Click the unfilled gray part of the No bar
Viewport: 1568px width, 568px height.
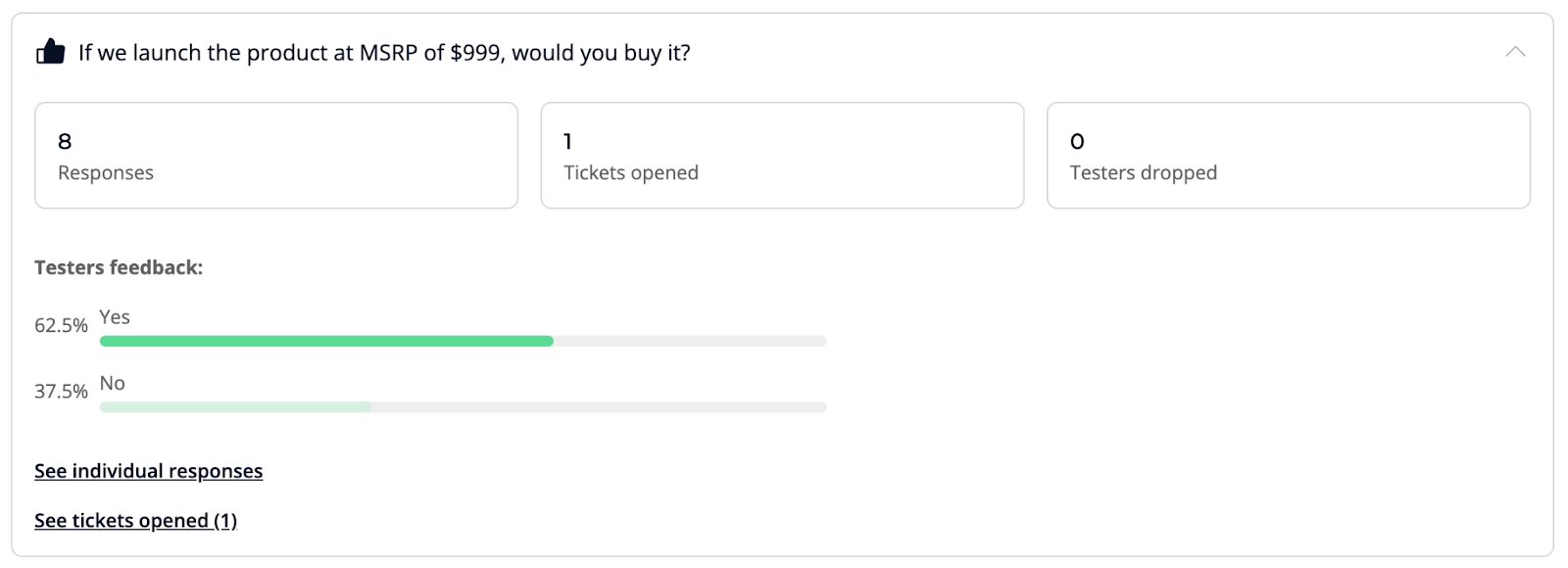tap(598, 406)
